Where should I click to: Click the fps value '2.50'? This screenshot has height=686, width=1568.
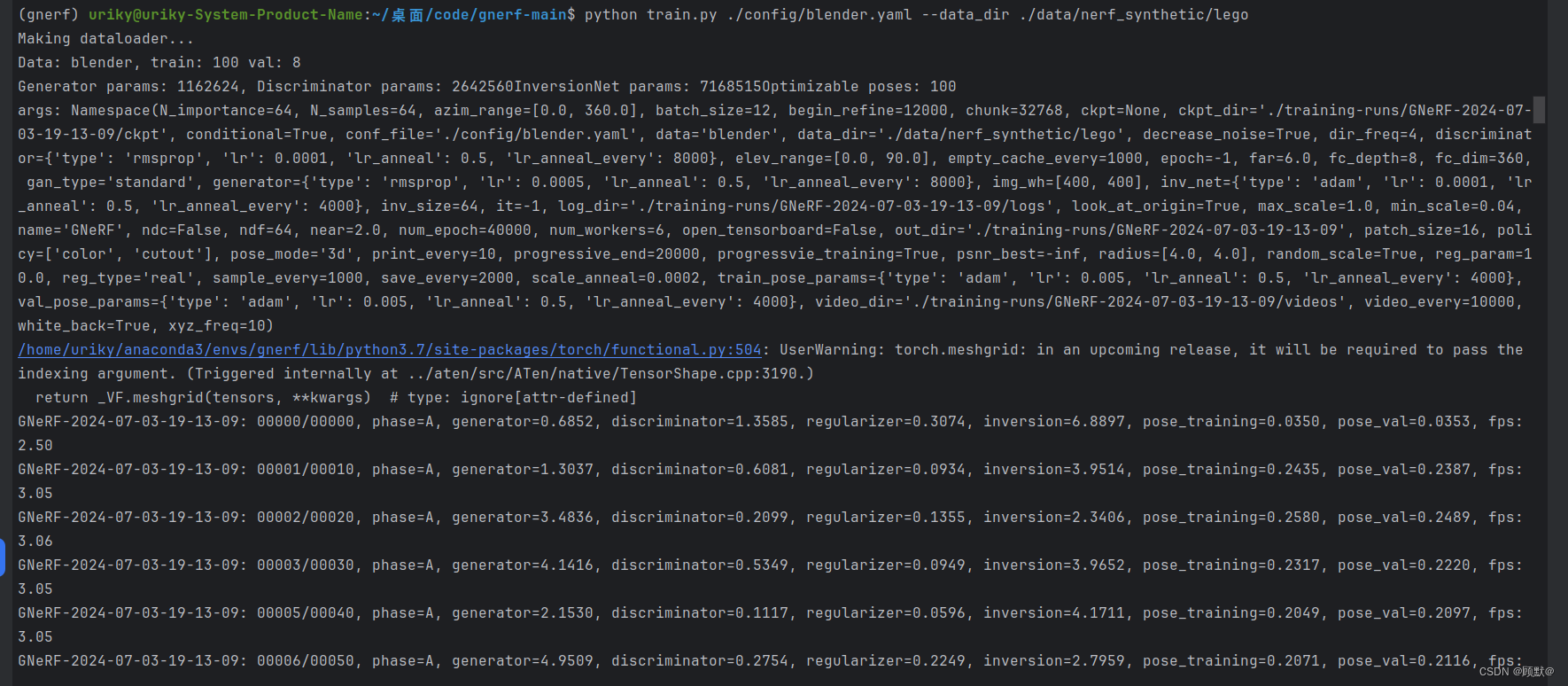[35, 446]
